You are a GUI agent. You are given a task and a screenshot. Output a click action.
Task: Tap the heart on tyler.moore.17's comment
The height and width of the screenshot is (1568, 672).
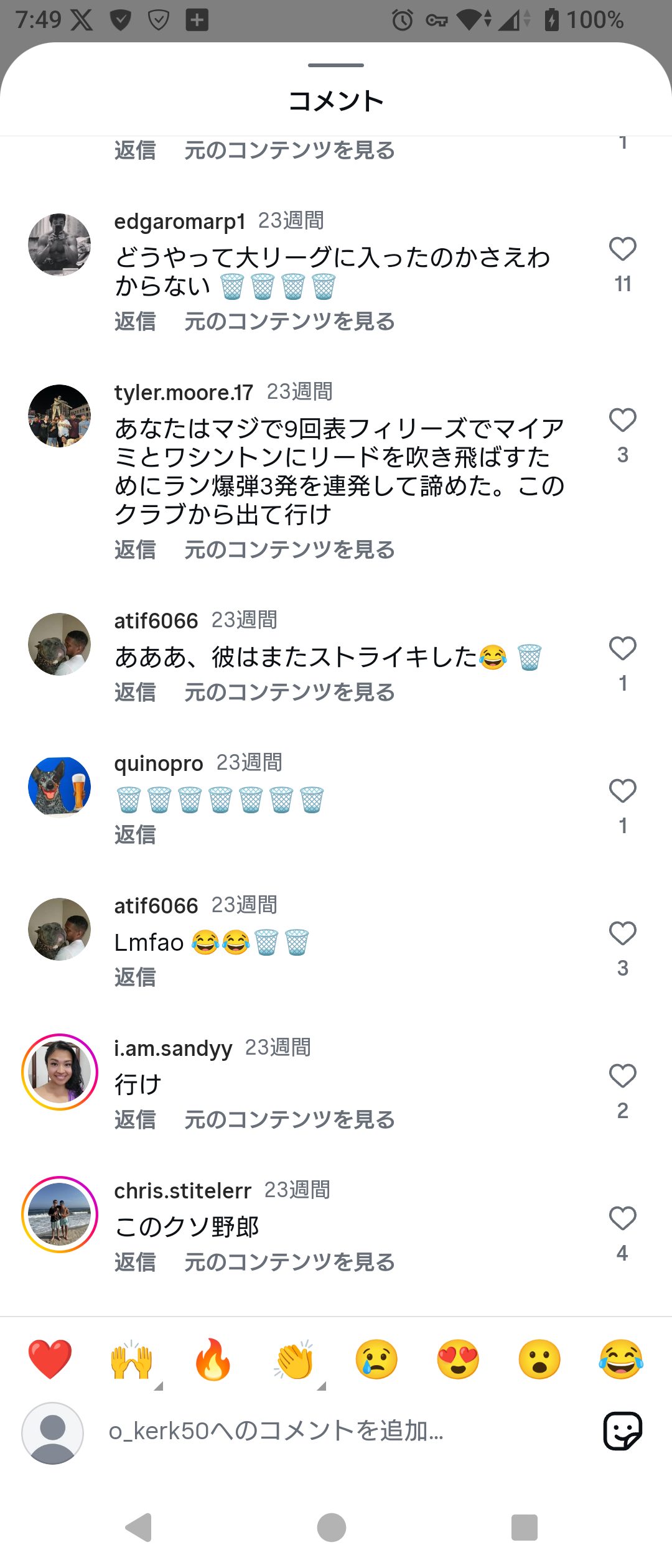point(622,420)
